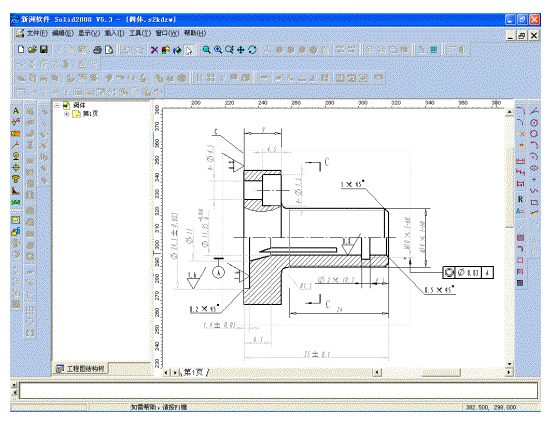Click the 1×45° chamfer annotation in drawing
The width and height of the screenshot is (555, 429).
[353, 184]
